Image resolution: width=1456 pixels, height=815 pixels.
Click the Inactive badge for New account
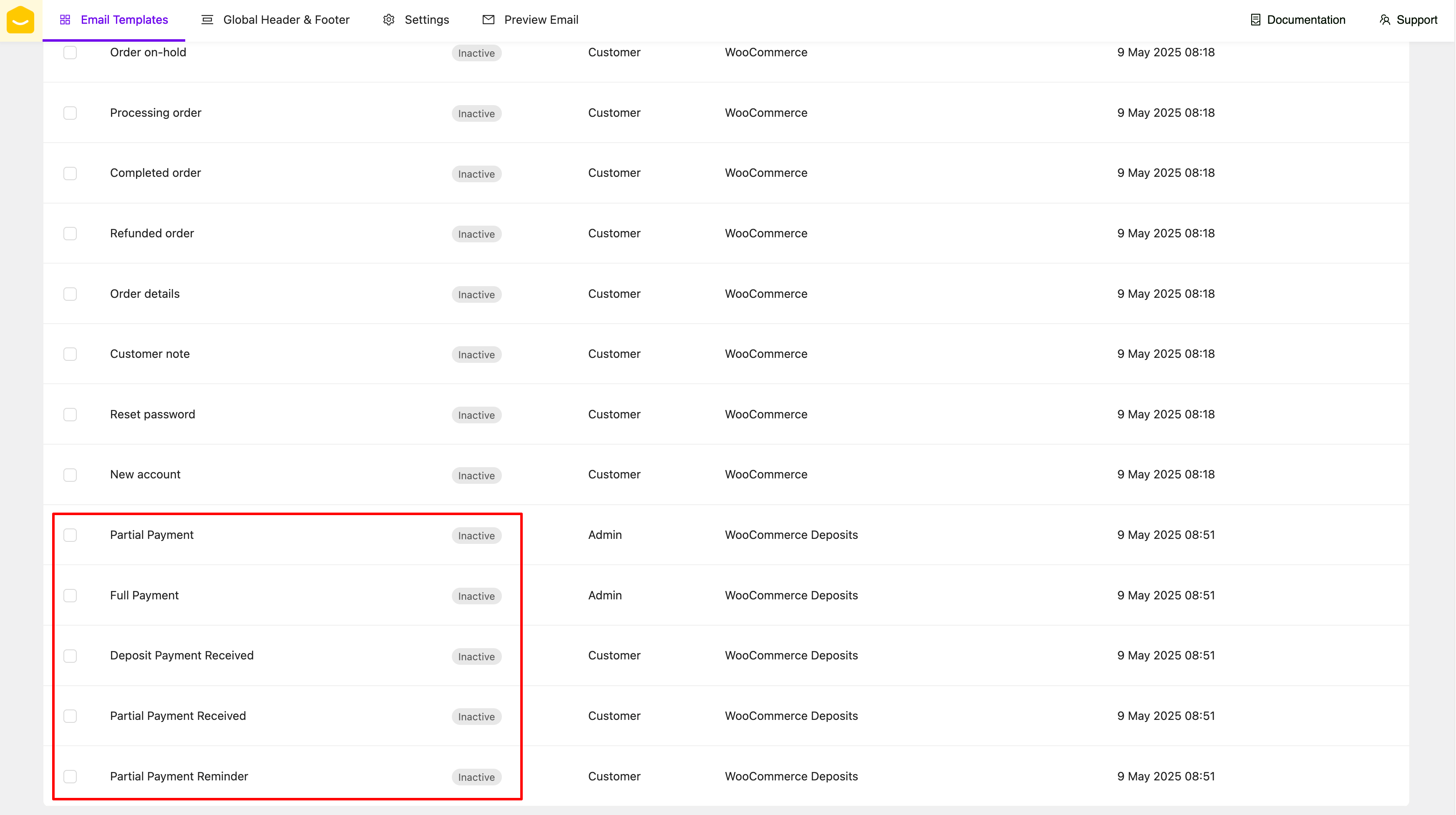coord(476,476)
